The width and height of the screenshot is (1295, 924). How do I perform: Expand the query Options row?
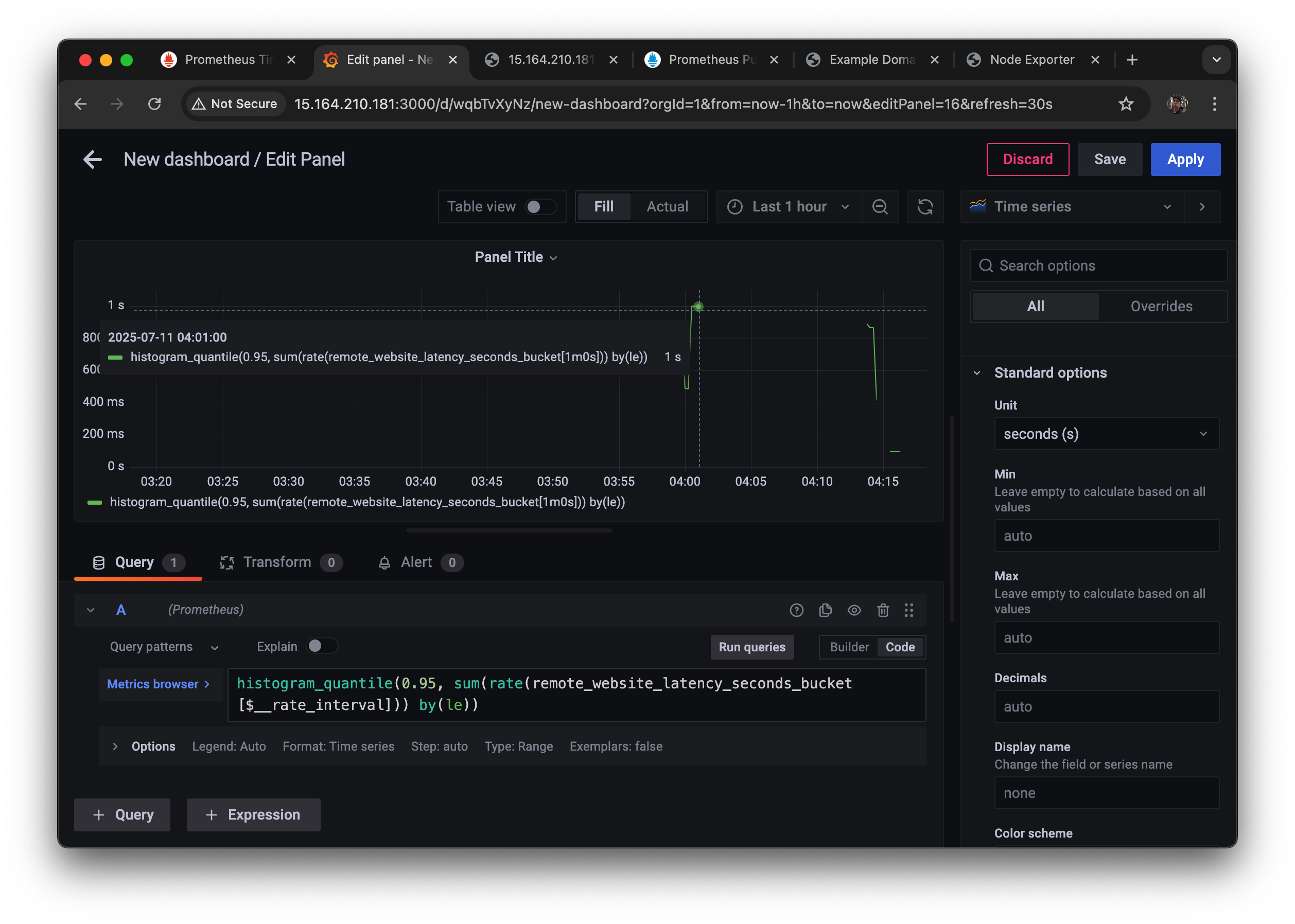coord(116,746)
